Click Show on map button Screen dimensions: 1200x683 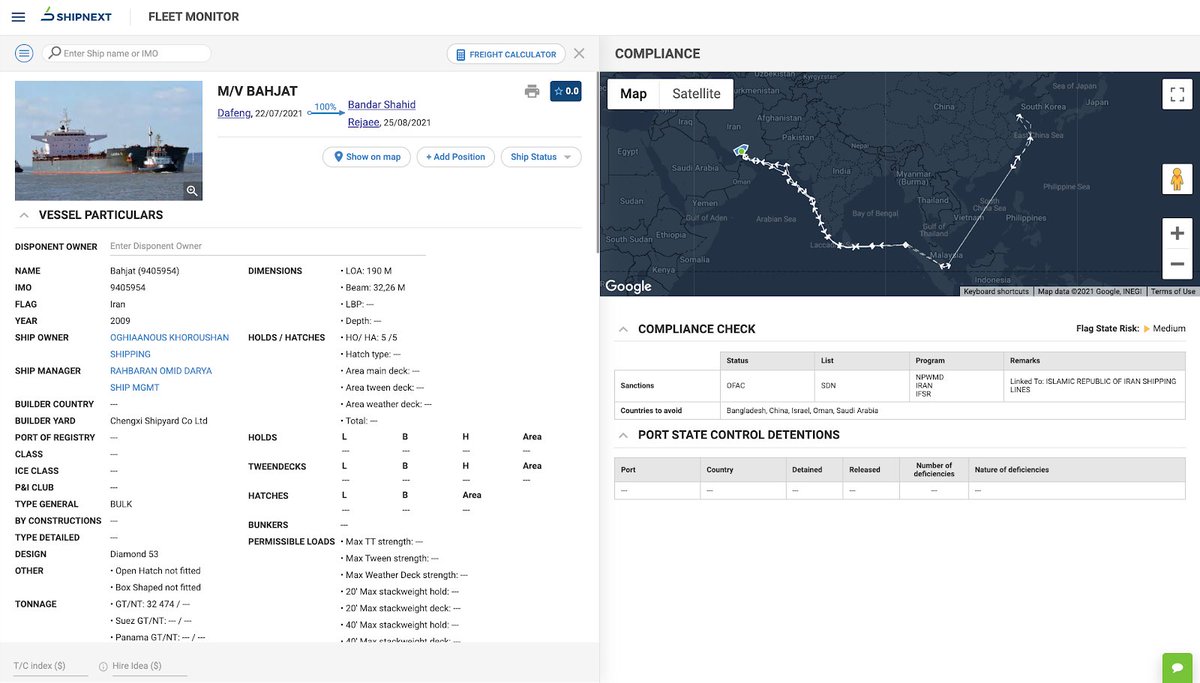[x=366, y=157]
